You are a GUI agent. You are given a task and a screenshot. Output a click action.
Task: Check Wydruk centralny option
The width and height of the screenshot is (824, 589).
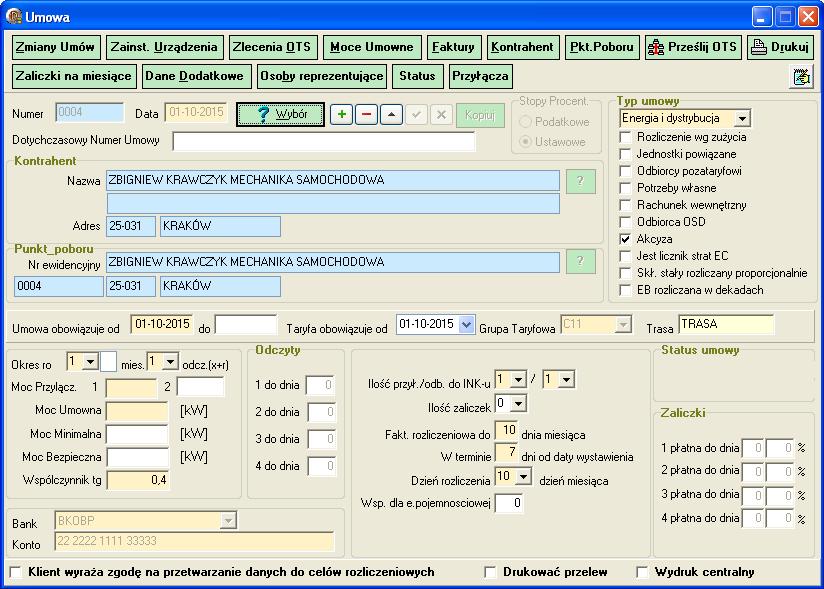(642, 572)
